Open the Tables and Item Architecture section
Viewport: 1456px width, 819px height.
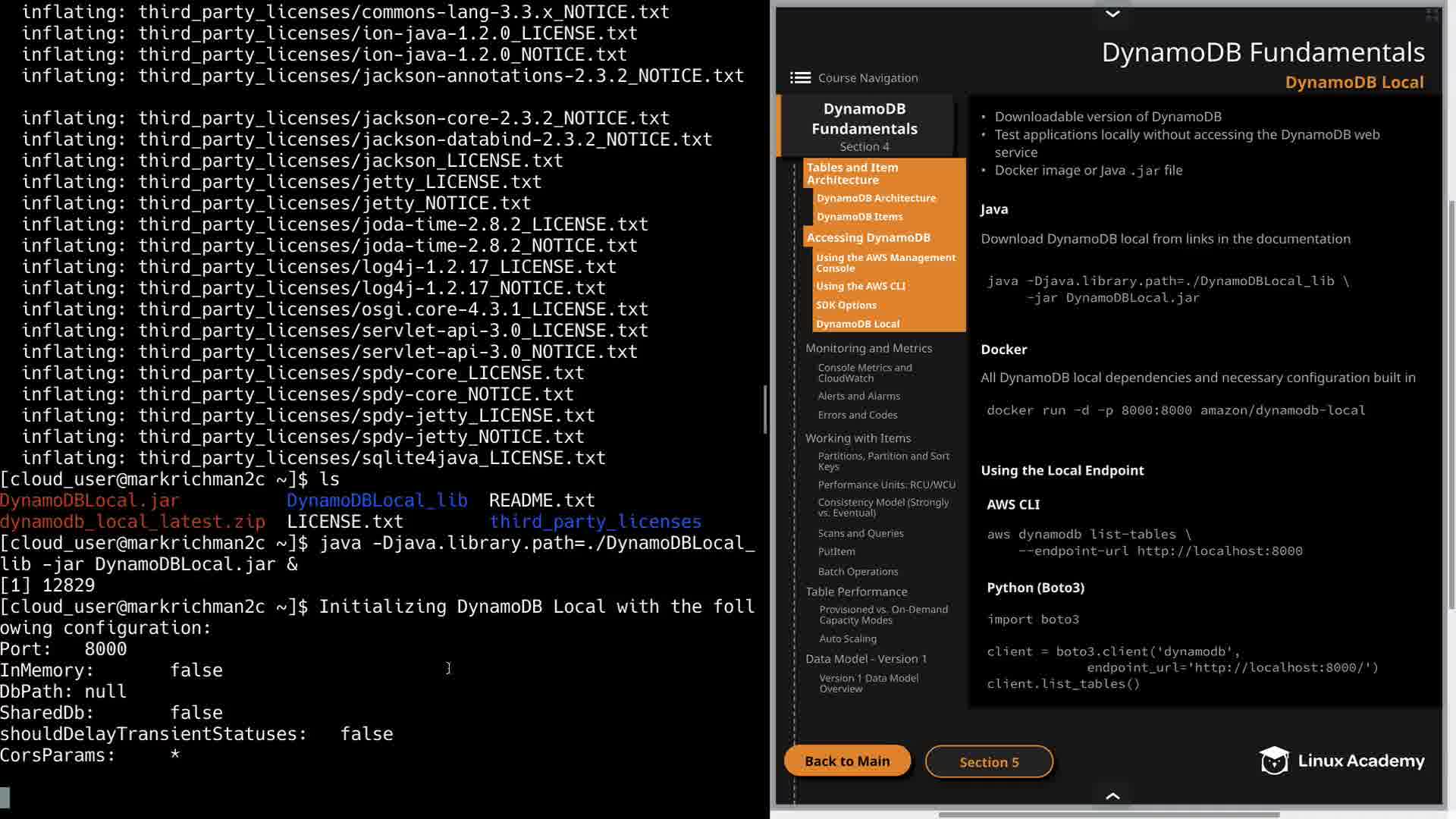click(x=852, y=174)
